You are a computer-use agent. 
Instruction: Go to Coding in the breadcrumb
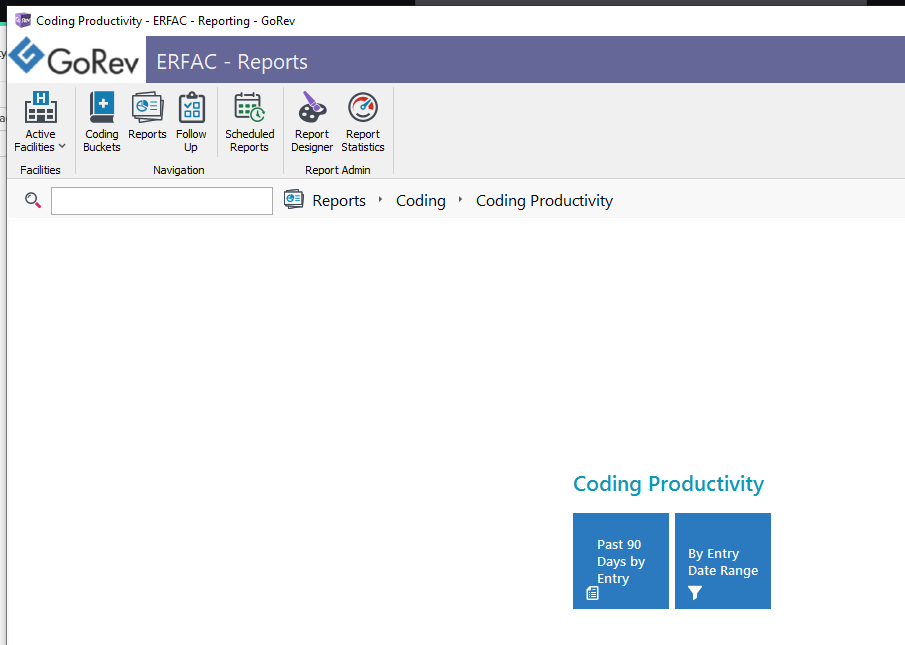421,201
